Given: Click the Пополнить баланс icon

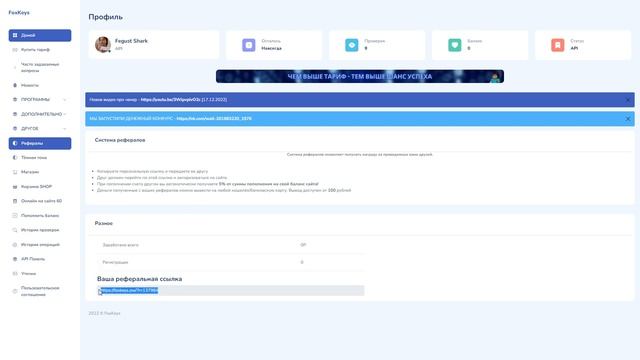Looking at the screenshot, I should click(x=15, y=216).
